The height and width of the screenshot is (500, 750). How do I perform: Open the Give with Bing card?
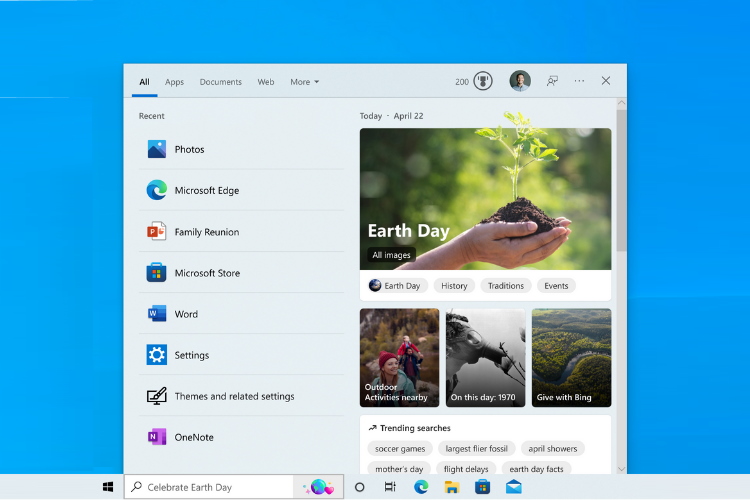pyautogui.click(x=572, y=357)
